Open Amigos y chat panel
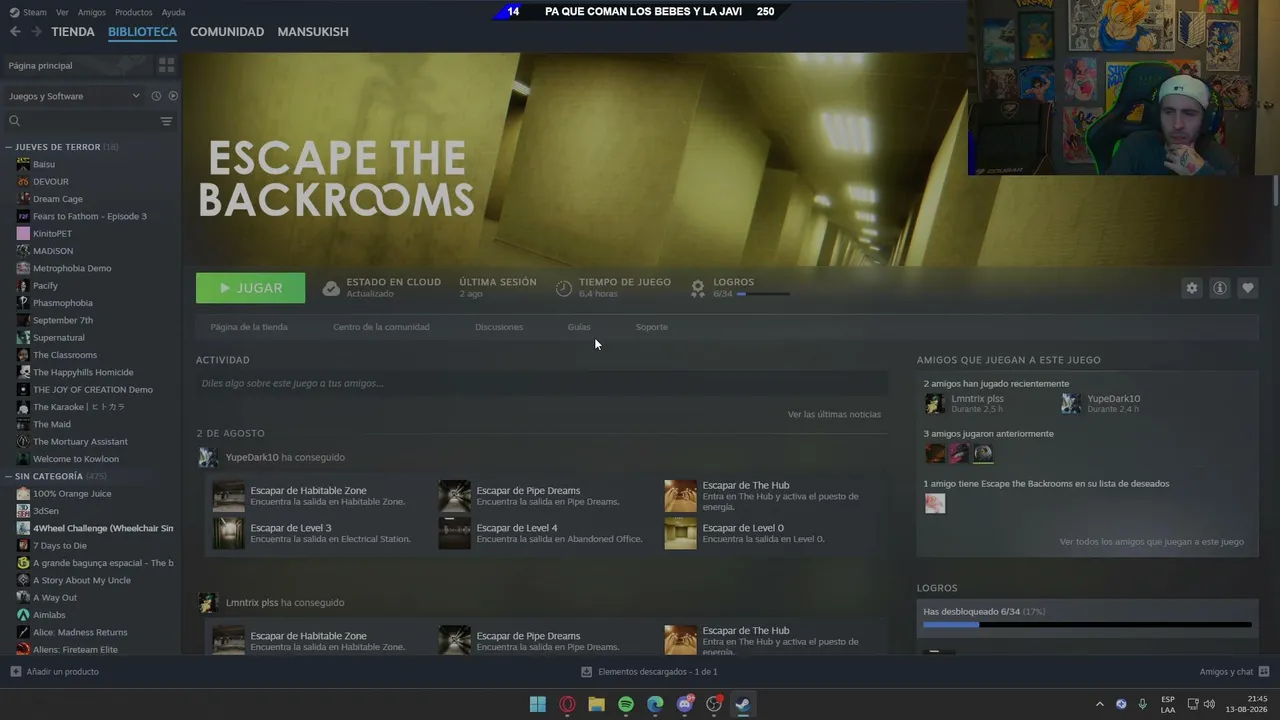Viewport: 1280px width, 720px height. 1234,672
